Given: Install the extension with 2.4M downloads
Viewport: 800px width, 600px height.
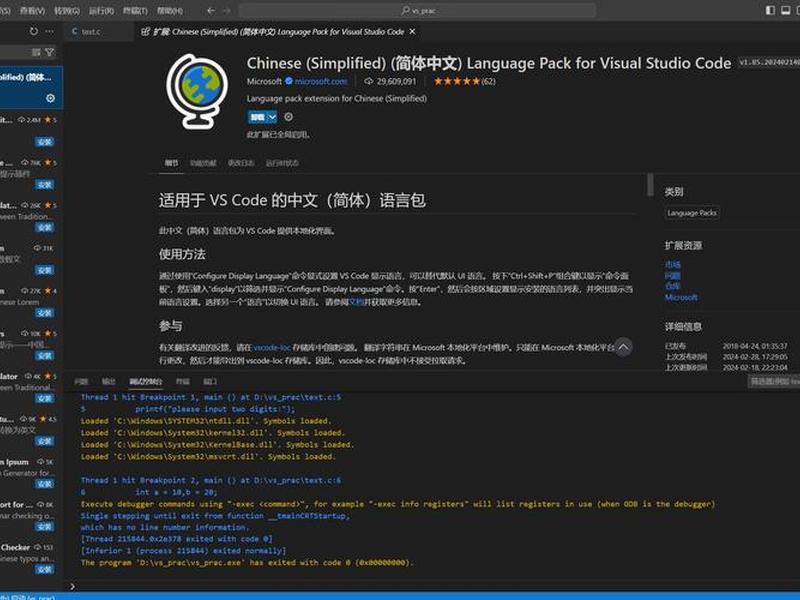Looking at the screenshot, I should pos(45,142).
